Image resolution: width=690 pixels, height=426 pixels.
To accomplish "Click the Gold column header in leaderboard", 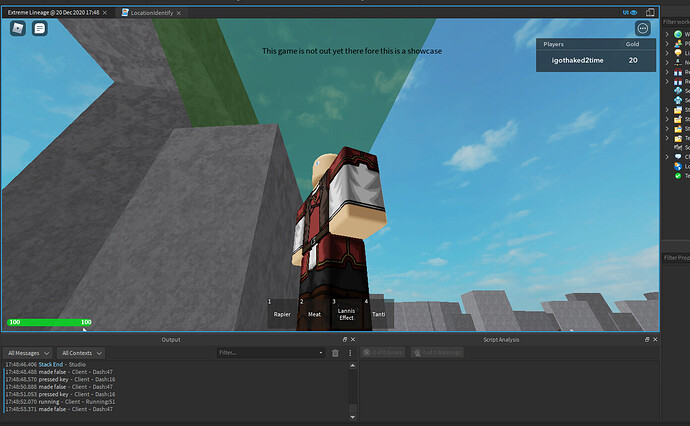I will (632, 44).
